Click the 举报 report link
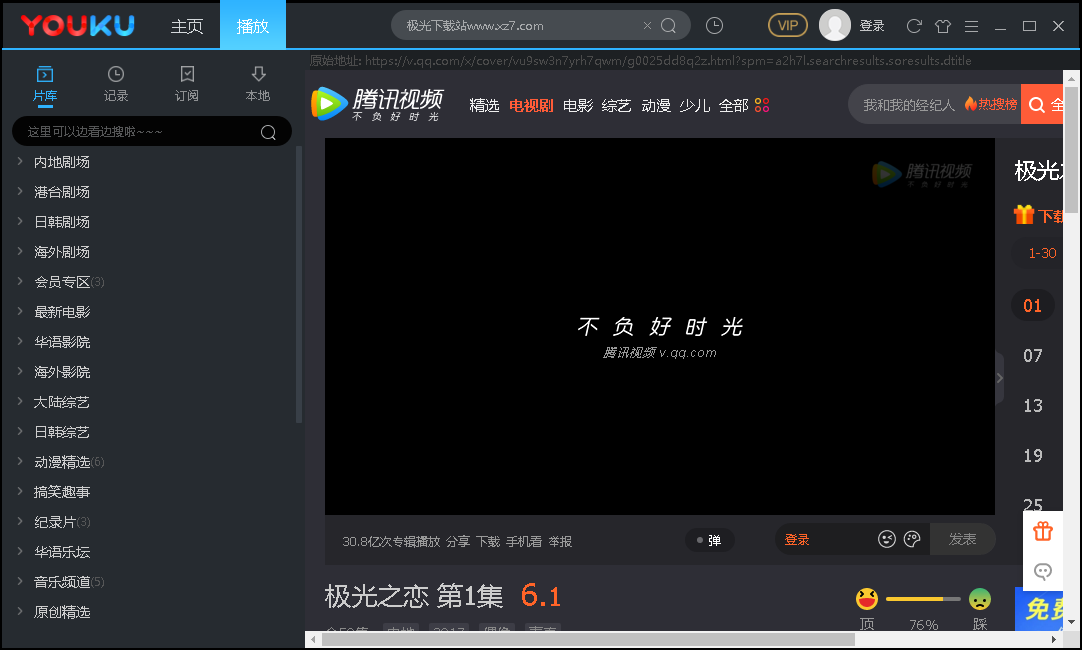This screenshot has height=650, width=1082. pos(560,542)
